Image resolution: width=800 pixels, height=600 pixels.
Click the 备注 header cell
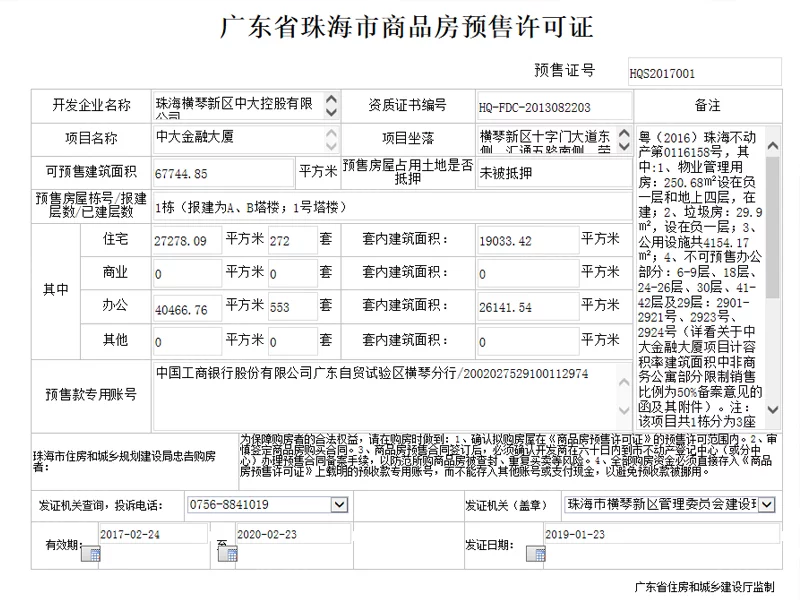click(707, 106)
